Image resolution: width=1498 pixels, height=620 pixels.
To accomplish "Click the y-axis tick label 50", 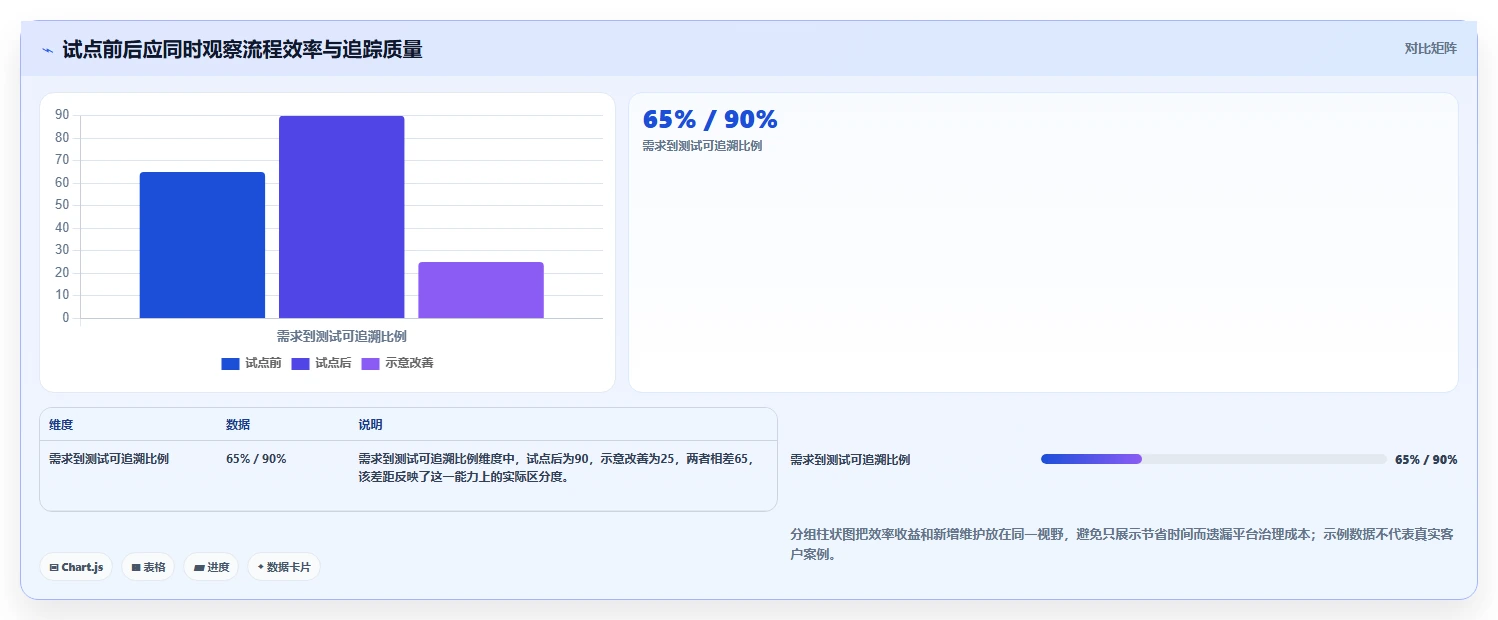I will 62,205.
